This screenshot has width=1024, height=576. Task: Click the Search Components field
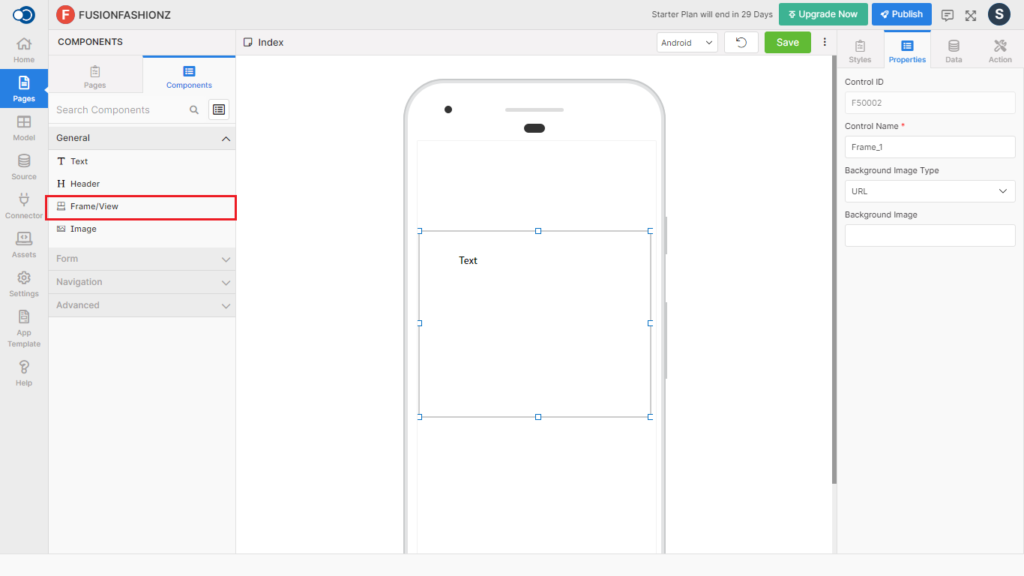[x=120, y=110]
